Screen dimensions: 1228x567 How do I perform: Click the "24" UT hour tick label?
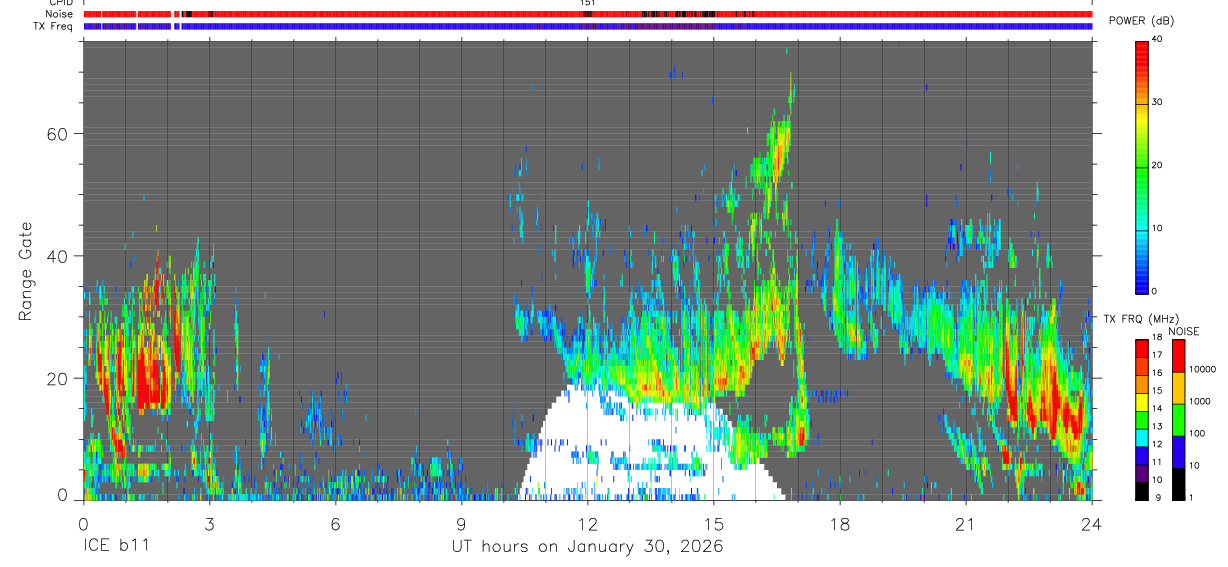click(1092, 524)
